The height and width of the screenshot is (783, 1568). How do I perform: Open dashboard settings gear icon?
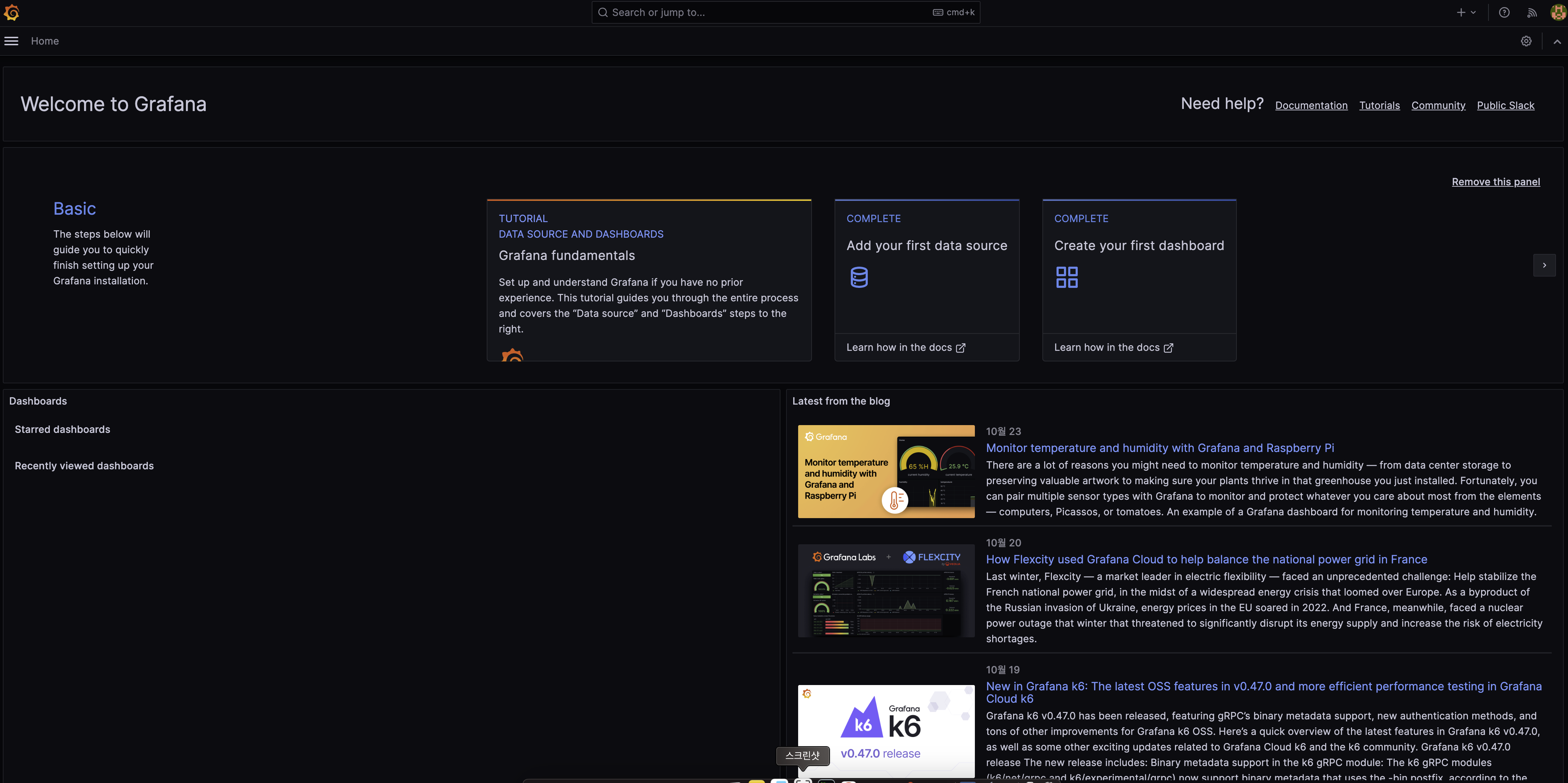click(1526, 41)
